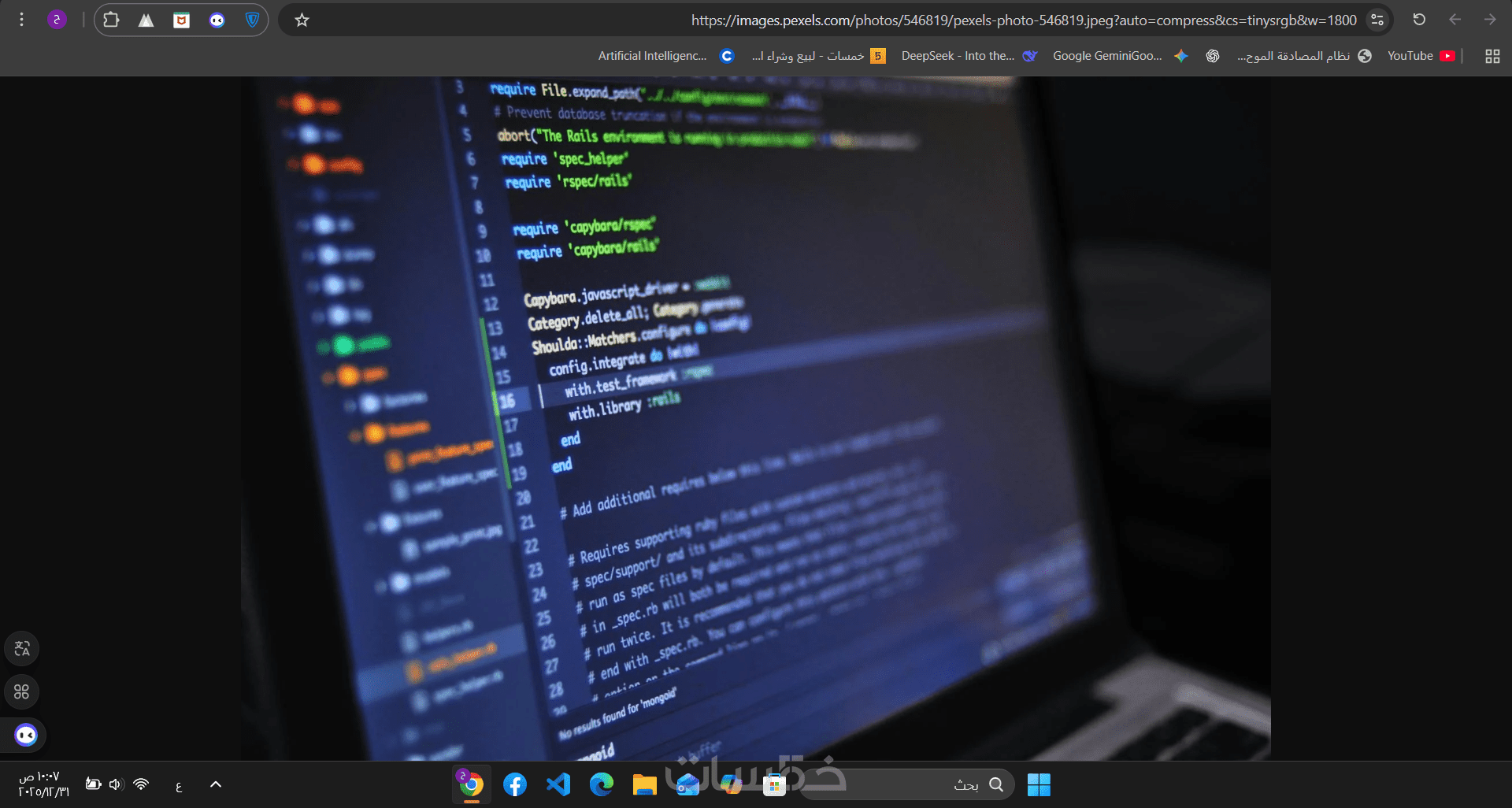
Task: Open the McAfee extension icon
Action: coord(182,20)
